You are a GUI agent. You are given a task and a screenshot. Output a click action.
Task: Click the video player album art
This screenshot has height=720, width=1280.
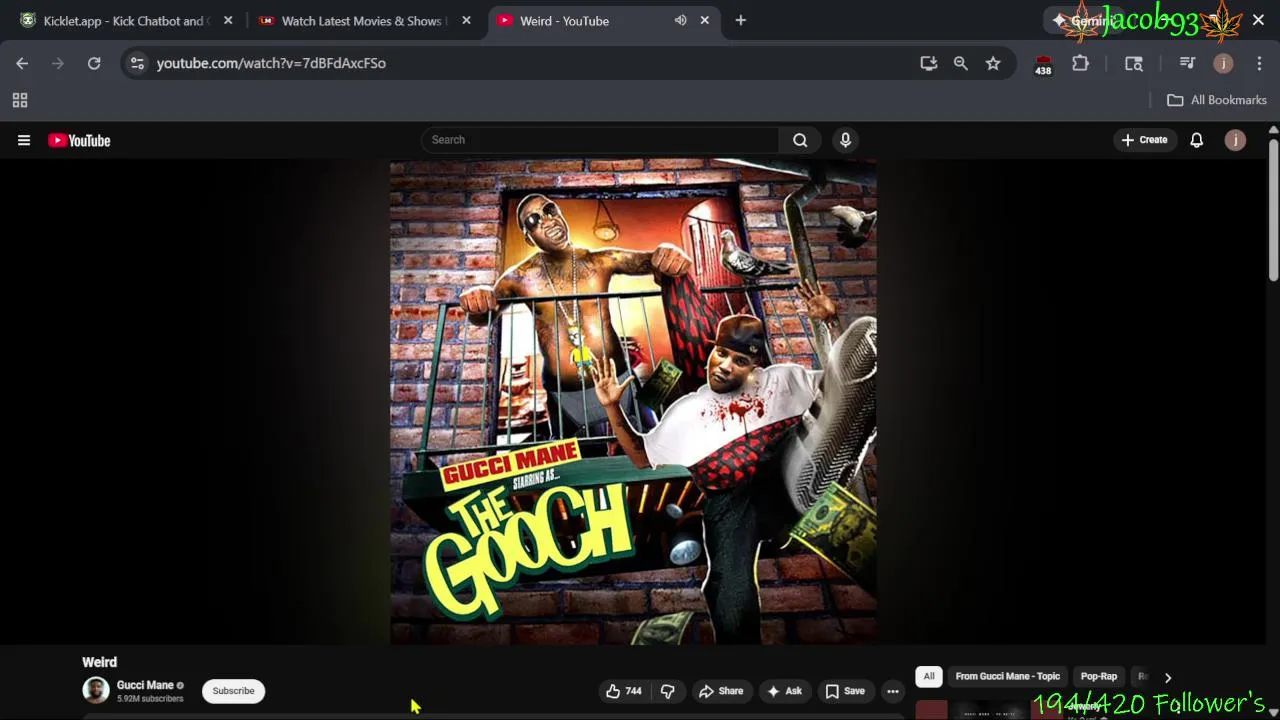tap(633, 401)
